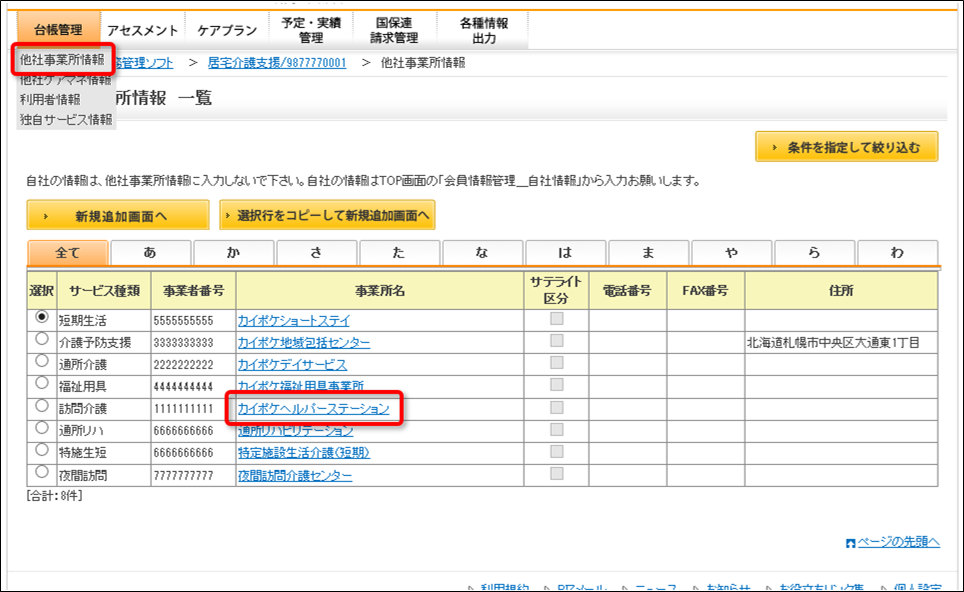
Task: Choose 独自サービス情報 from the dropdown menu
Action: pos(66,119)
